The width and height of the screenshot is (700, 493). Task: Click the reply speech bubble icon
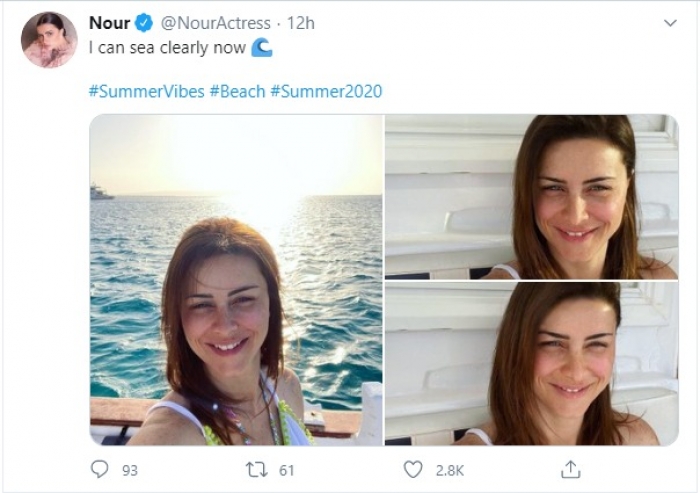(x=99, y=468)
